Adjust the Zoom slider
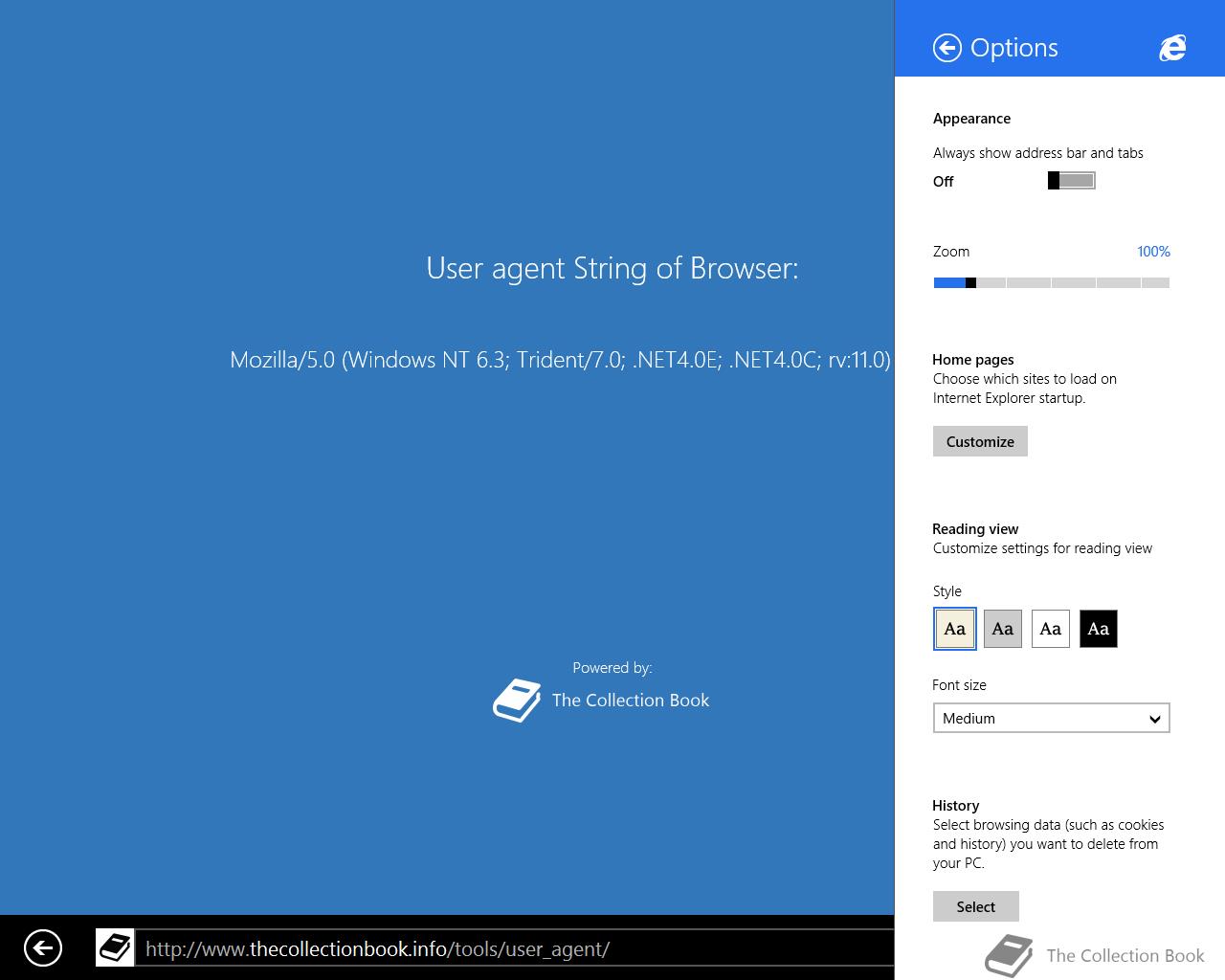Screen dimensions: 1225x980 coord(1051,282)
